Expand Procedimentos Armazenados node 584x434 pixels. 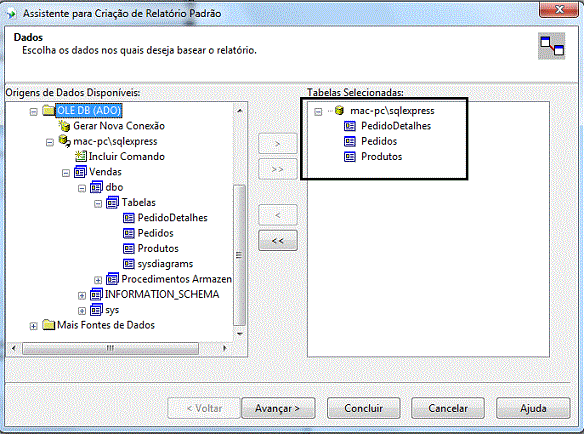(98, 280)
